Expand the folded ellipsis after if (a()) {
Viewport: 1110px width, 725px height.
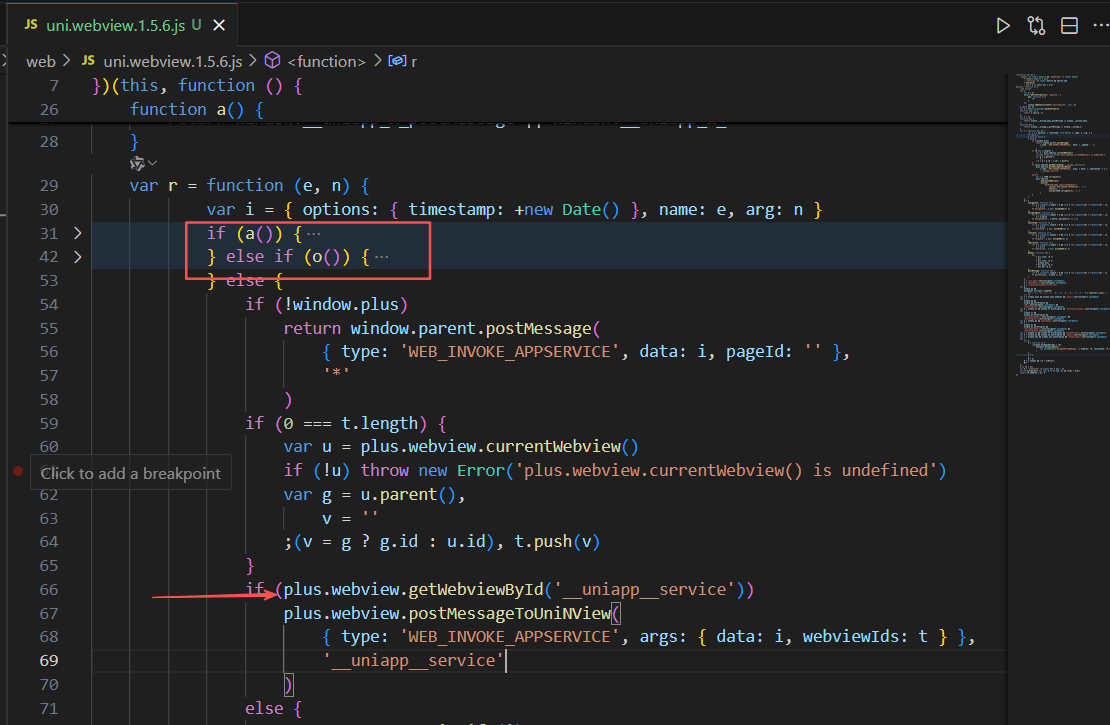314,233
